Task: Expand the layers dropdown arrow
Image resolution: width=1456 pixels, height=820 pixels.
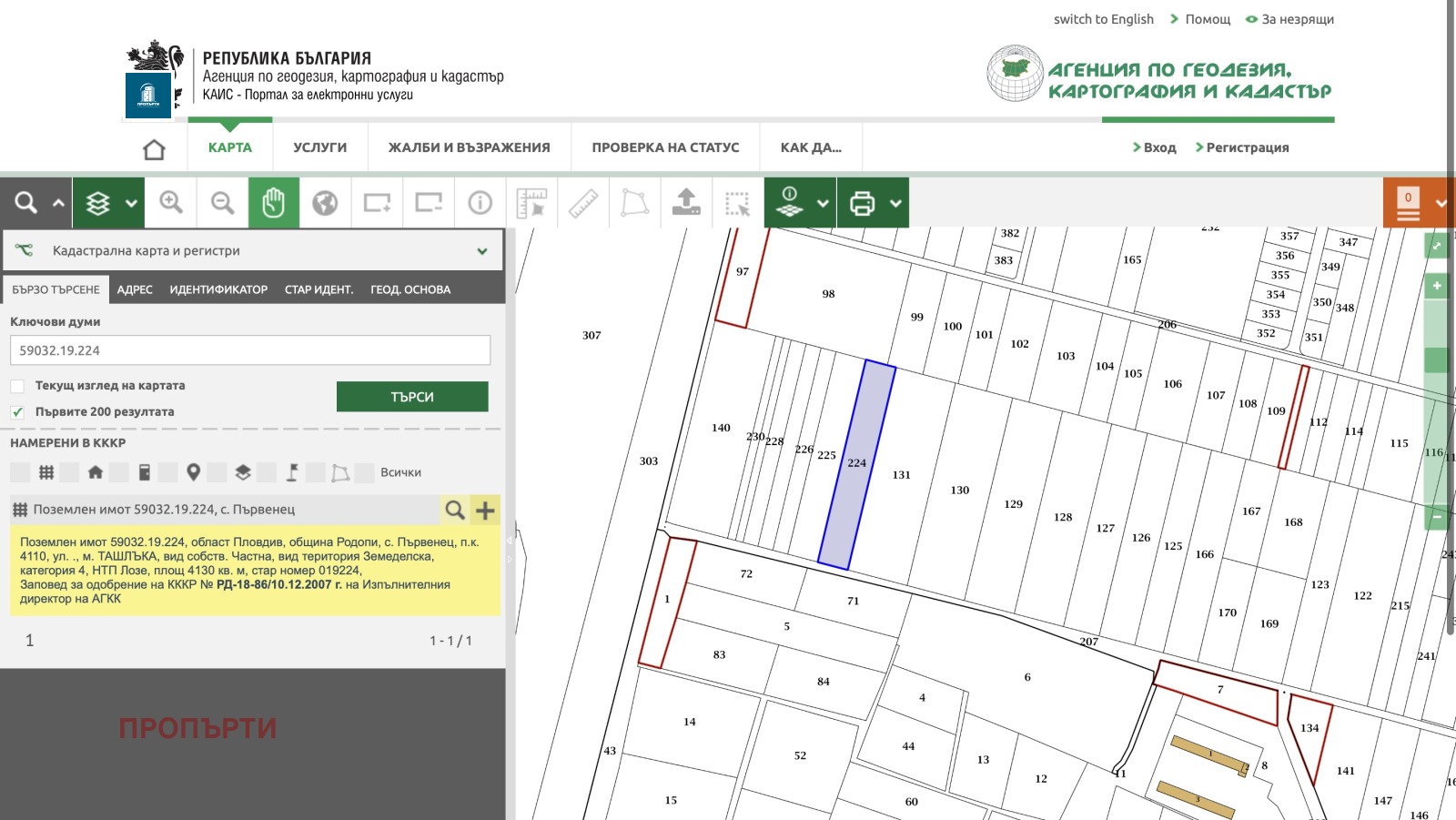Action: coord(131,203)
